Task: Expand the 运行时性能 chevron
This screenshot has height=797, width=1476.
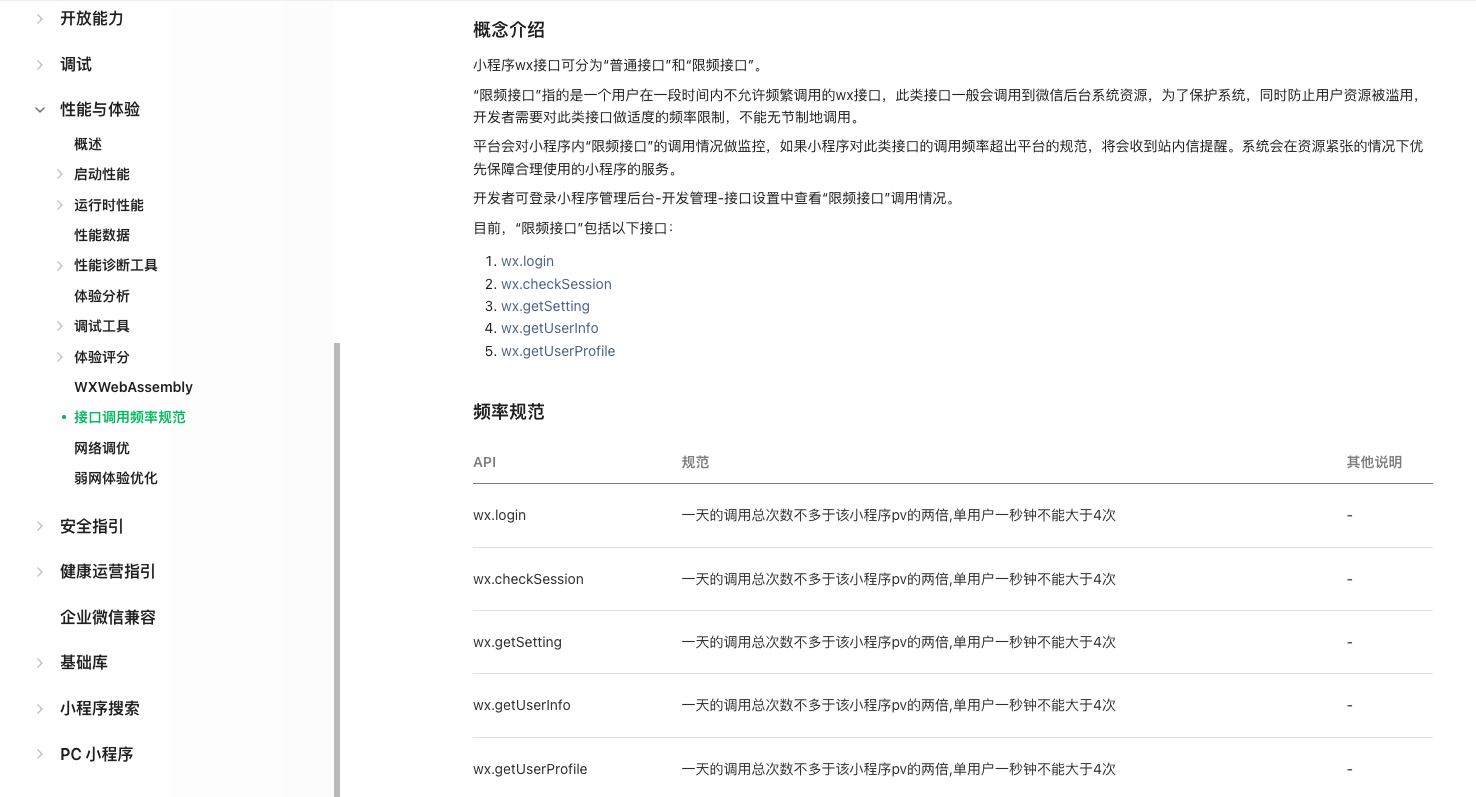Action: click(x=60, y=205)
